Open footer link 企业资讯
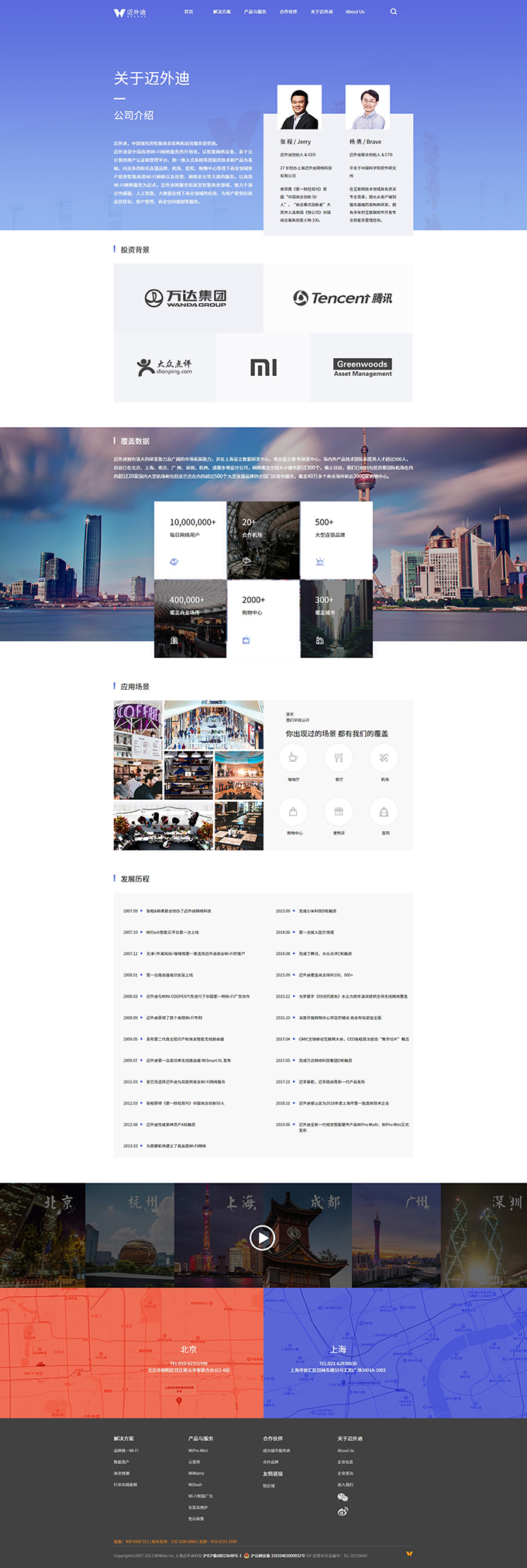Screen dimensions: 527x1568 (345, 1473)
